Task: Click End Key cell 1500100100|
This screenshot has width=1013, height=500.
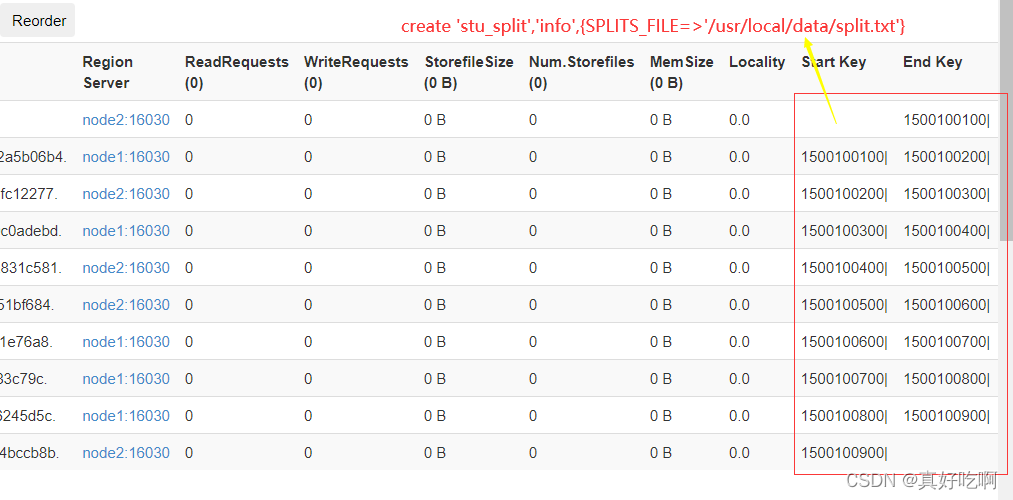Action: tap(946, 120)
